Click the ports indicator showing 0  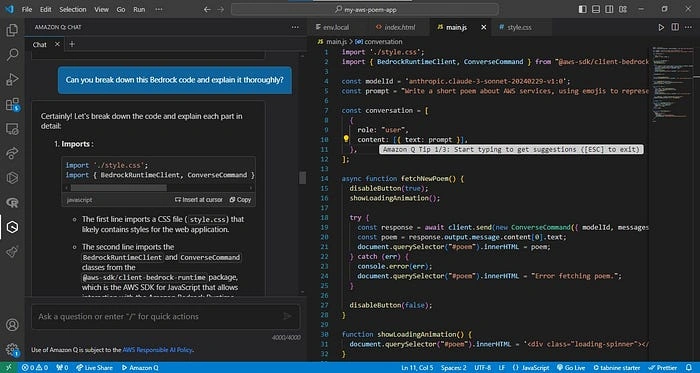(x=62, y=368)
